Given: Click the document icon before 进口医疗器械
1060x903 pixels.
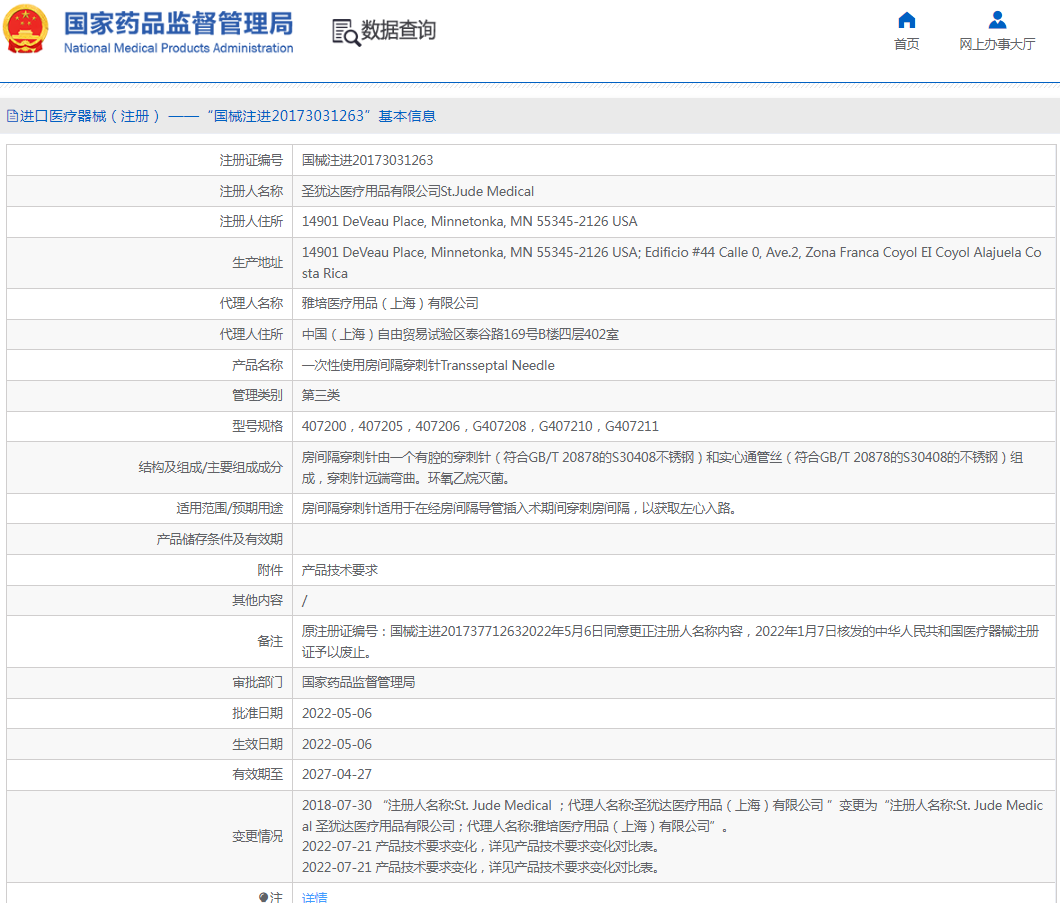Looking at the screenshot, I should click(12, 116).
